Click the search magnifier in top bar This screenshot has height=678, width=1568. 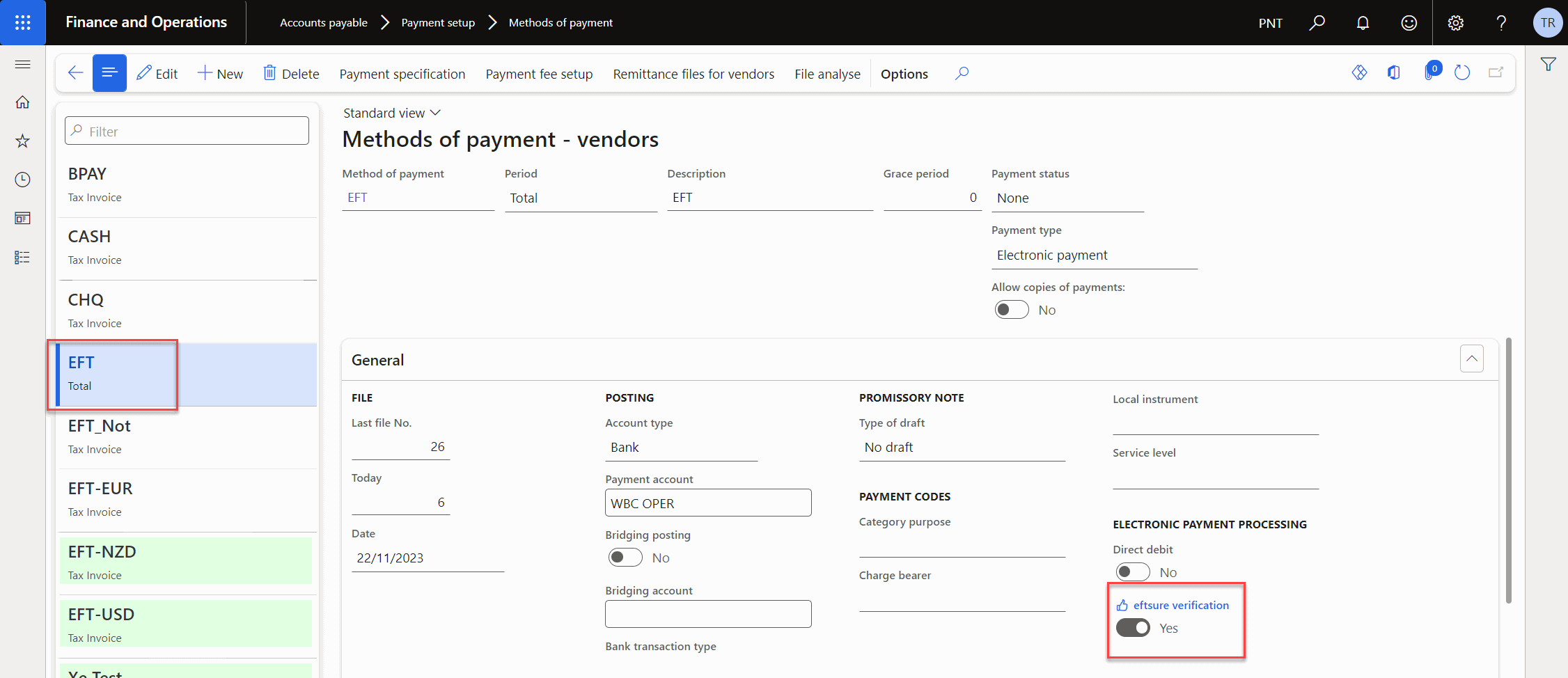click(1317, 22)
